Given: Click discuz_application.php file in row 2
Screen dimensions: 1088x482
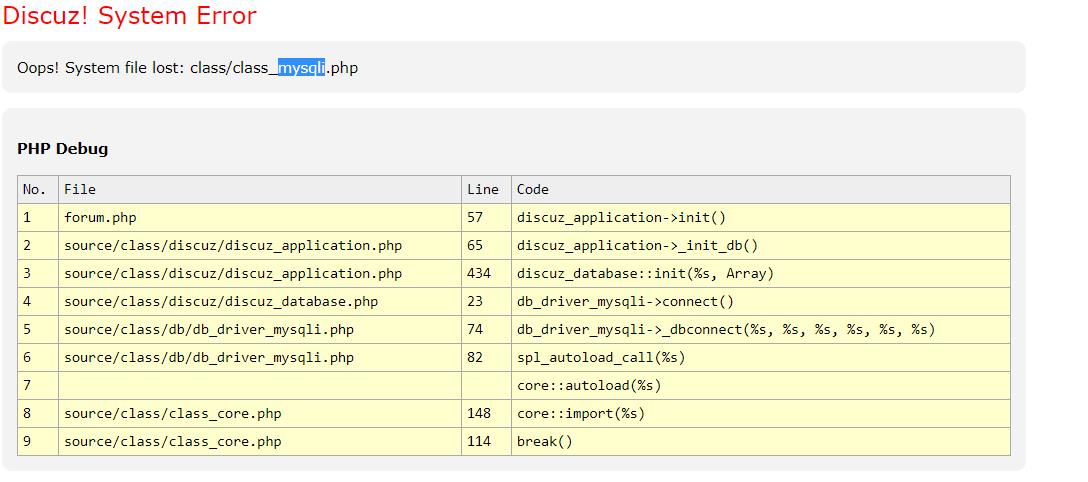Looking at the screenshot, I should point(260,246).
